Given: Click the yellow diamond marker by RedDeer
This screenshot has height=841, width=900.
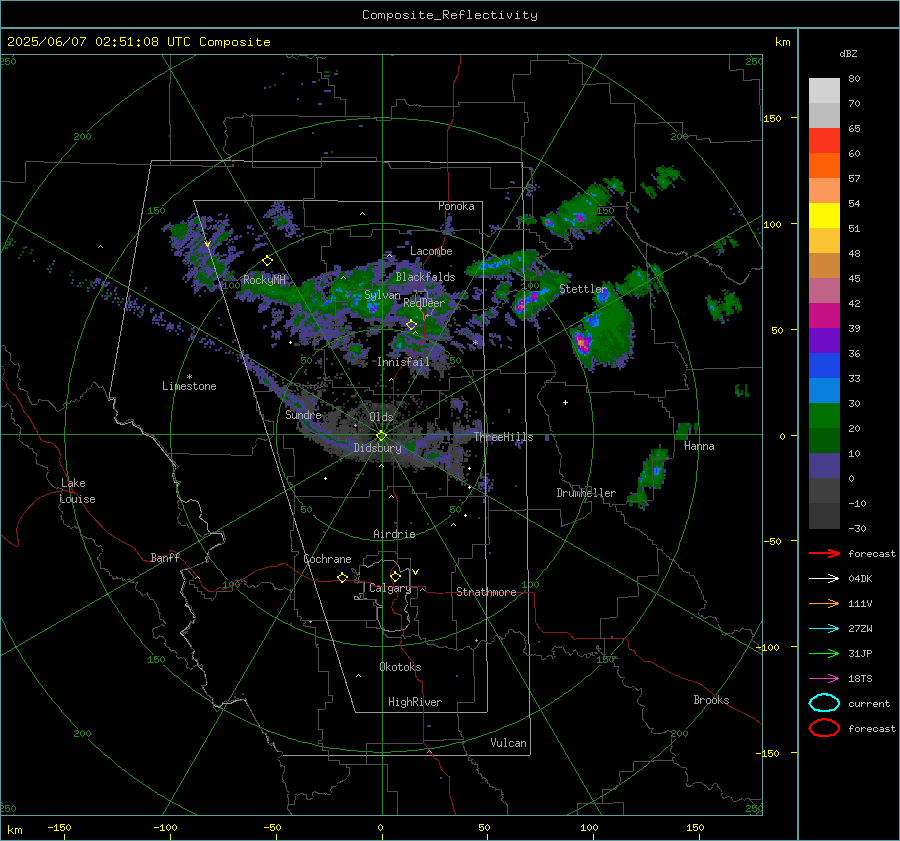Looking at the screenshot, I should 411,325.
